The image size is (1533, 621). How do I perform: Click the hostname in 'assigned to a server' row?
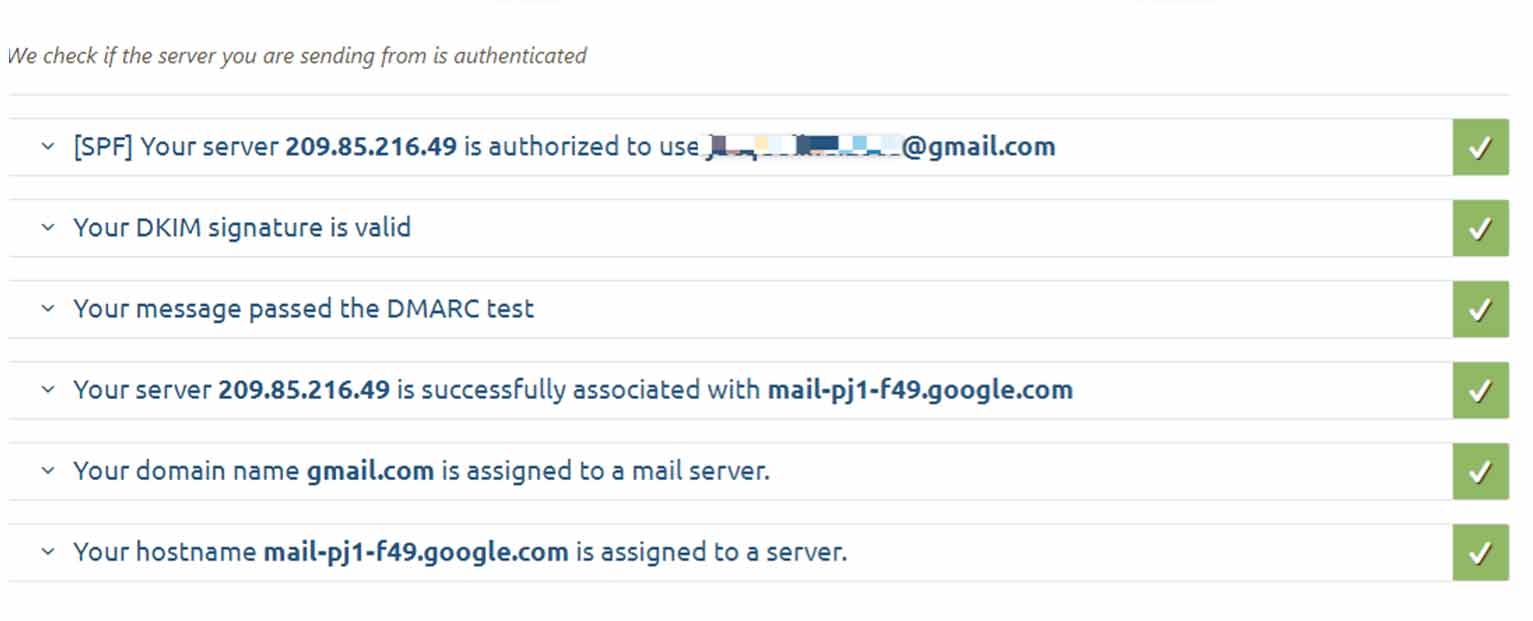(415, 552)
